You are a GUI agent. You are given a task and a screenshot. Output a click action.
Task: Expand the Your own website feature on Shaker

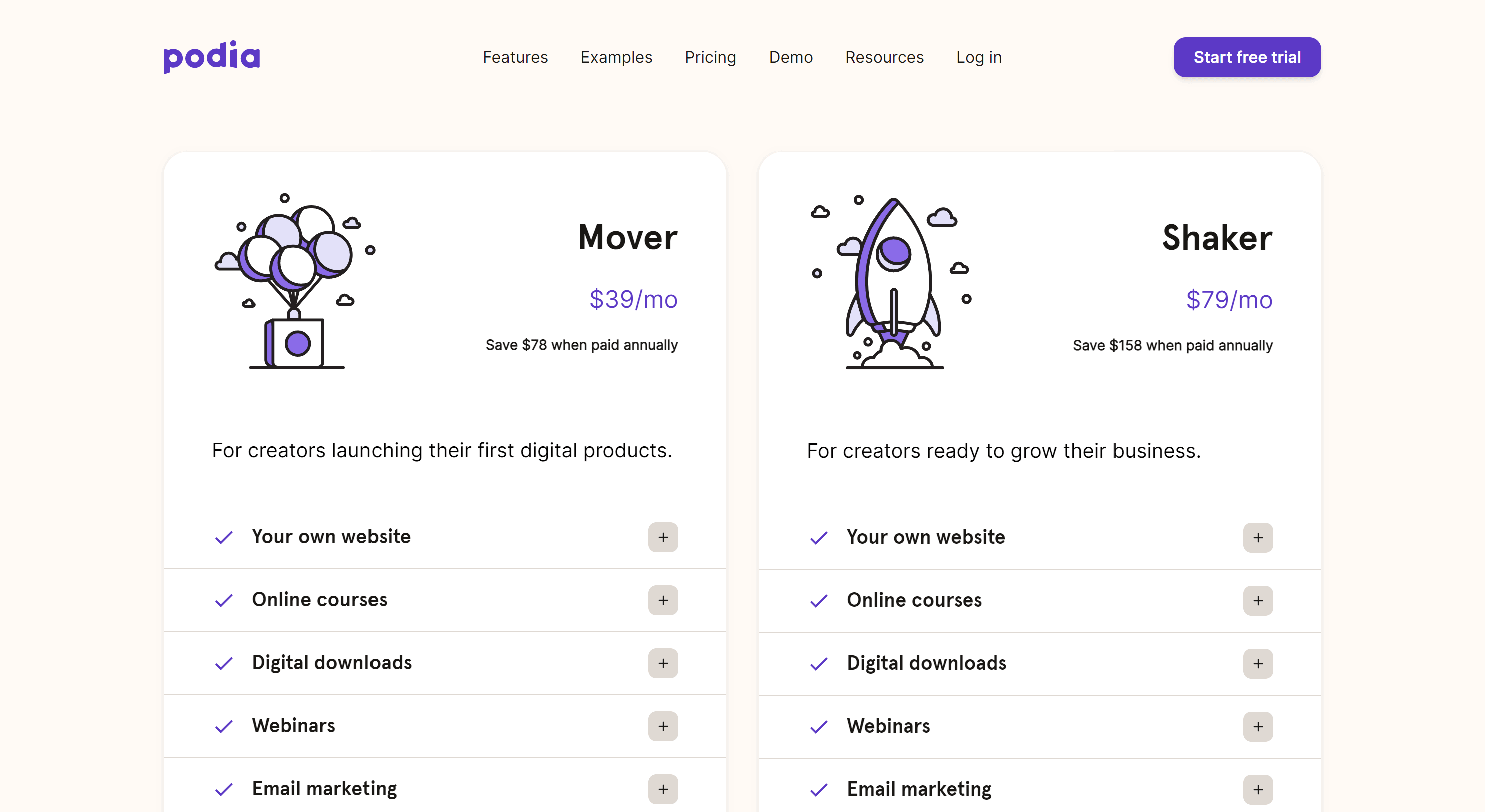pyautogui.click(x=1258, y=537)
